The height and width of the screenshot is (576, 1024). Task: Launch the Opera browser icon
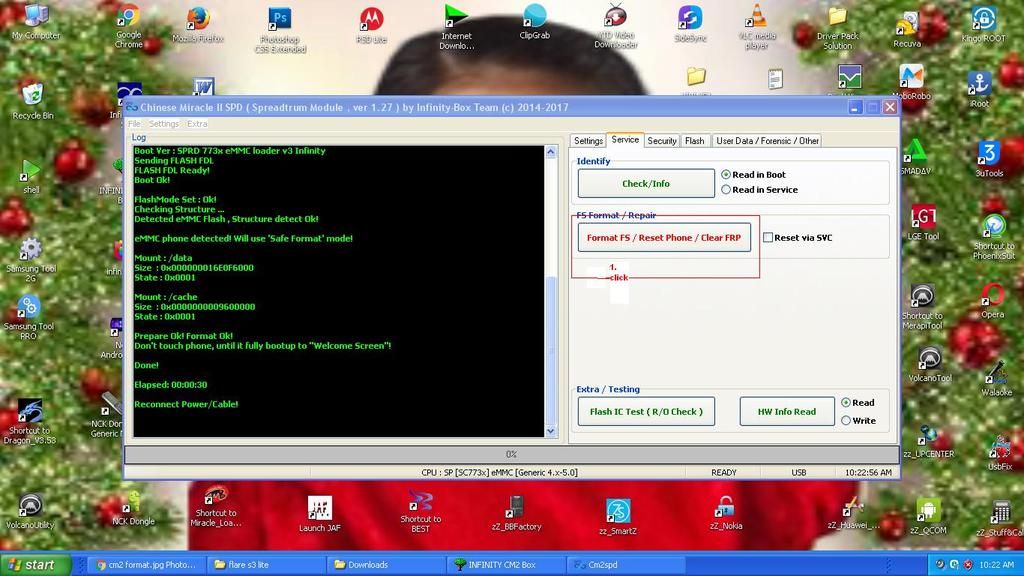click(992, 294)
